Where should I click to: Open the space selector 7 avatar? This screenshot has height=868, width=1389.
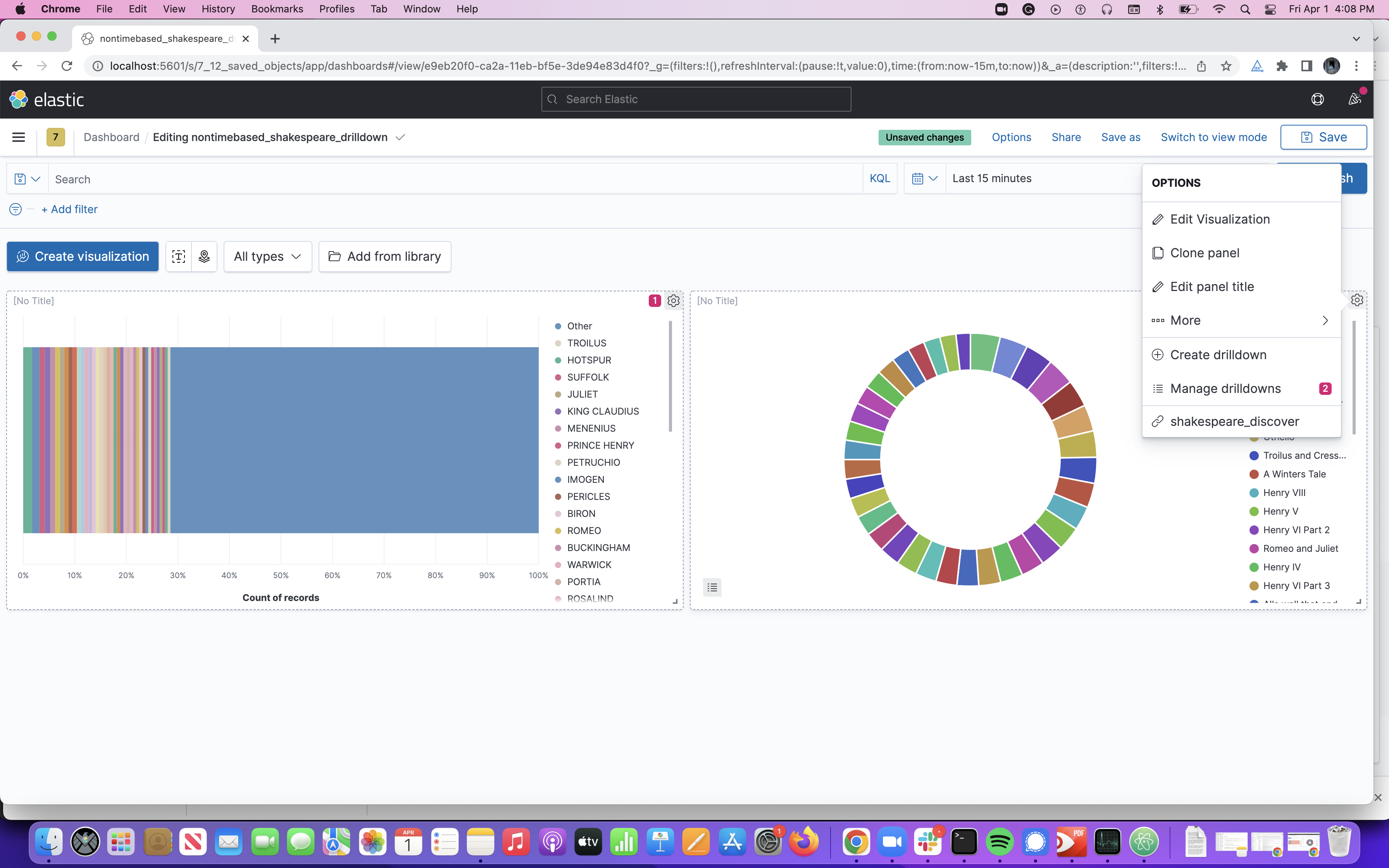pos(56,137)
